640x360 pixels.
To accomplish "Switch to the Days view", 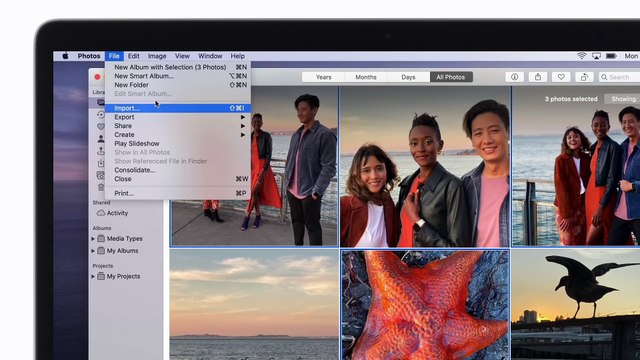I will click(408, 77).
